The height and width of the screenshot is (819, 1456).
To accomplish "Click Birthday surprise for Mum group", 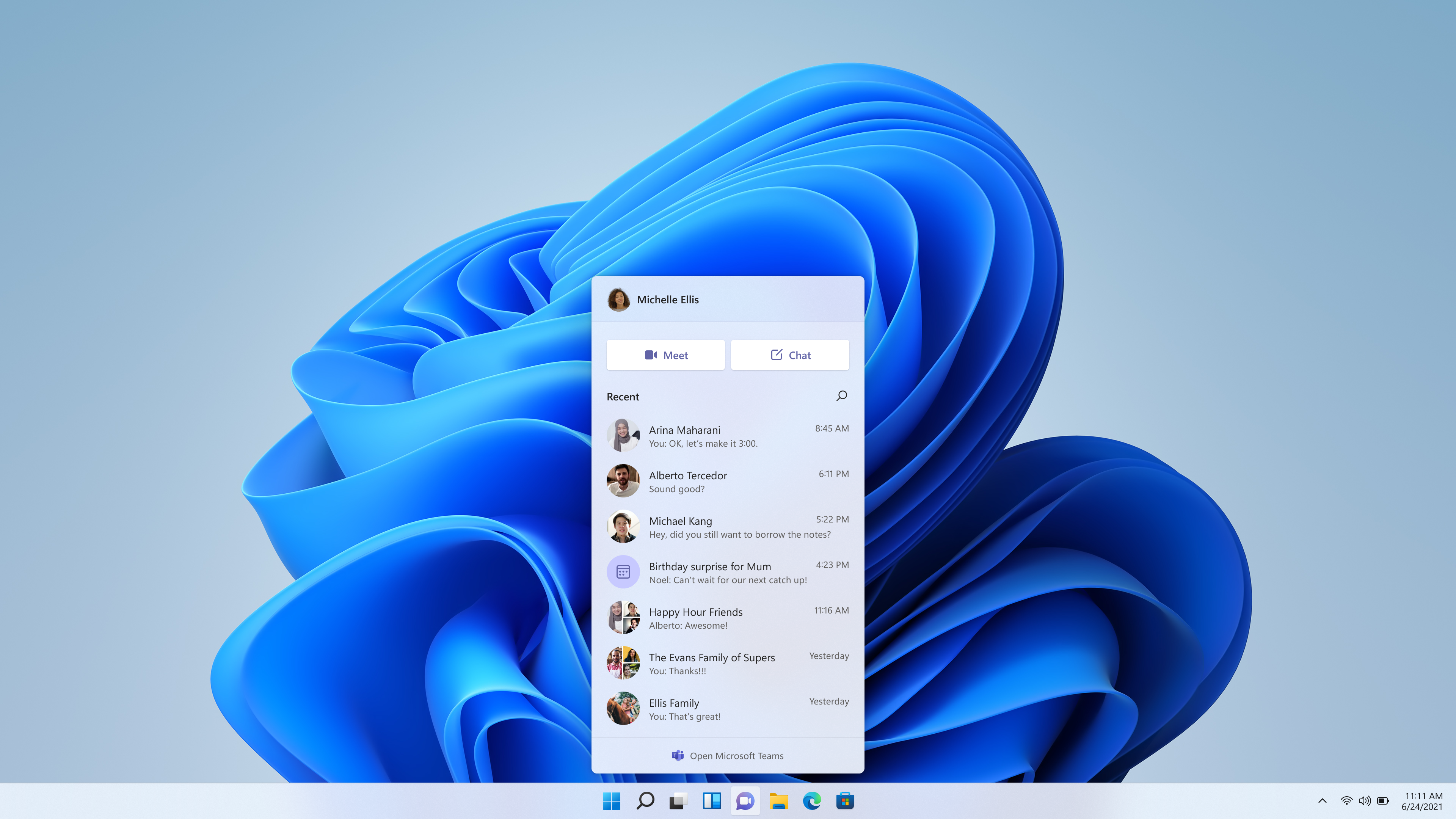I will click(728, 572).
